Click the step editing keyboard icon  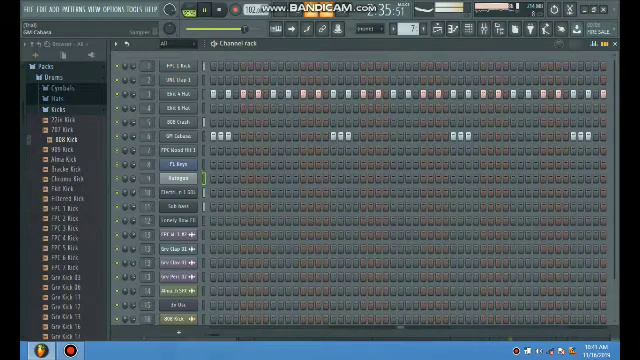click(x=276, y=29)
